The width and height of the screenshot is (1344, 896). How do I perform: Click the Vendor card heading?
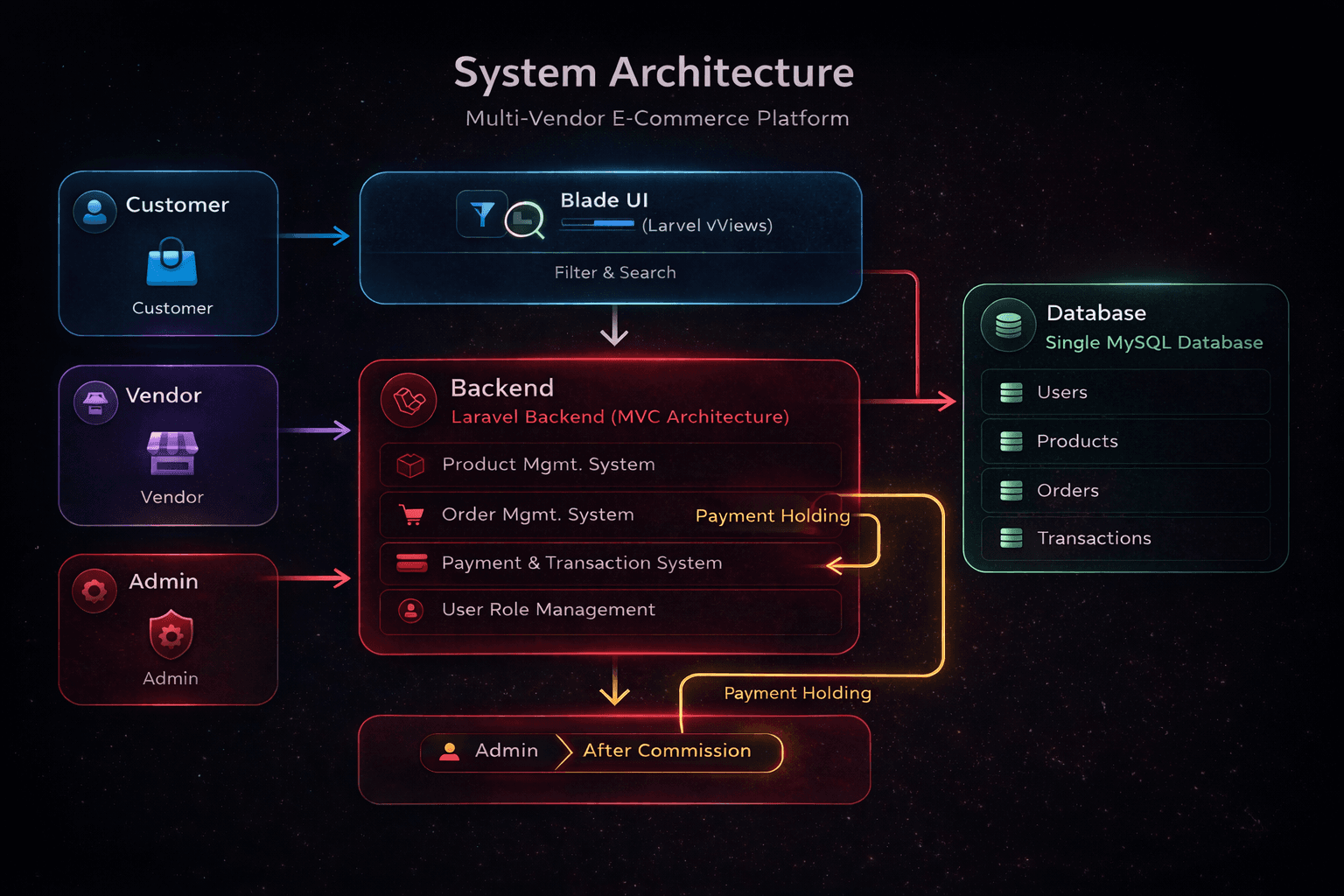[x=164, y=395]
